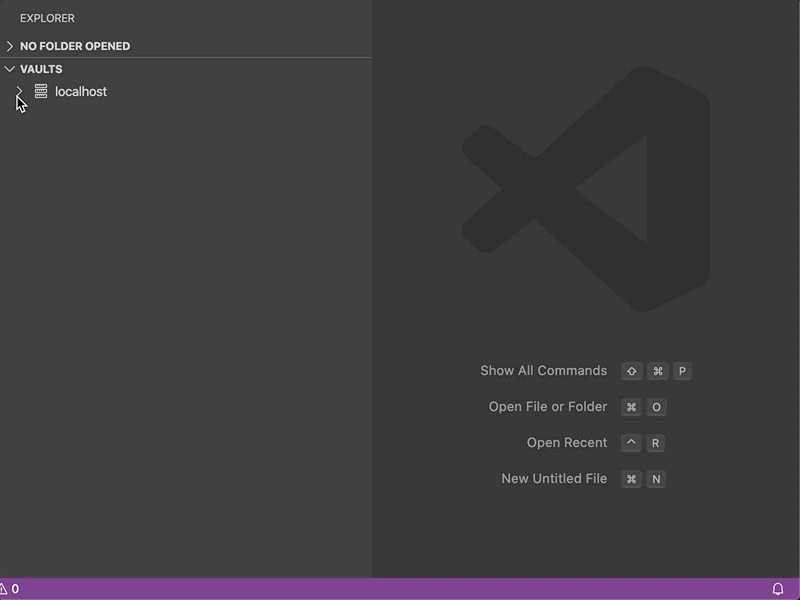Click the New Untitled File label
This screenshot has width=800, height=600.
554,479
